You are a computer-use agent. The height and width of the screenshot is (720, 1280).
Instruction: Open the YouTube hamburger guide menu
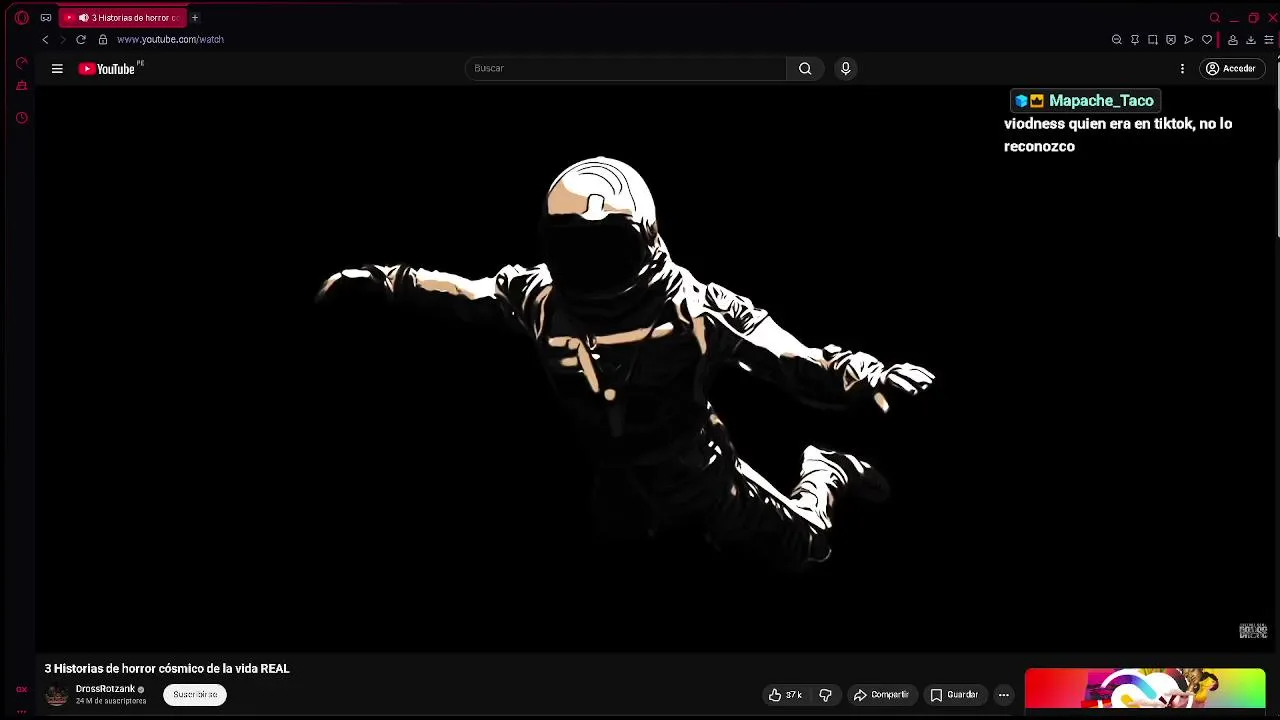tap(57, 68)
